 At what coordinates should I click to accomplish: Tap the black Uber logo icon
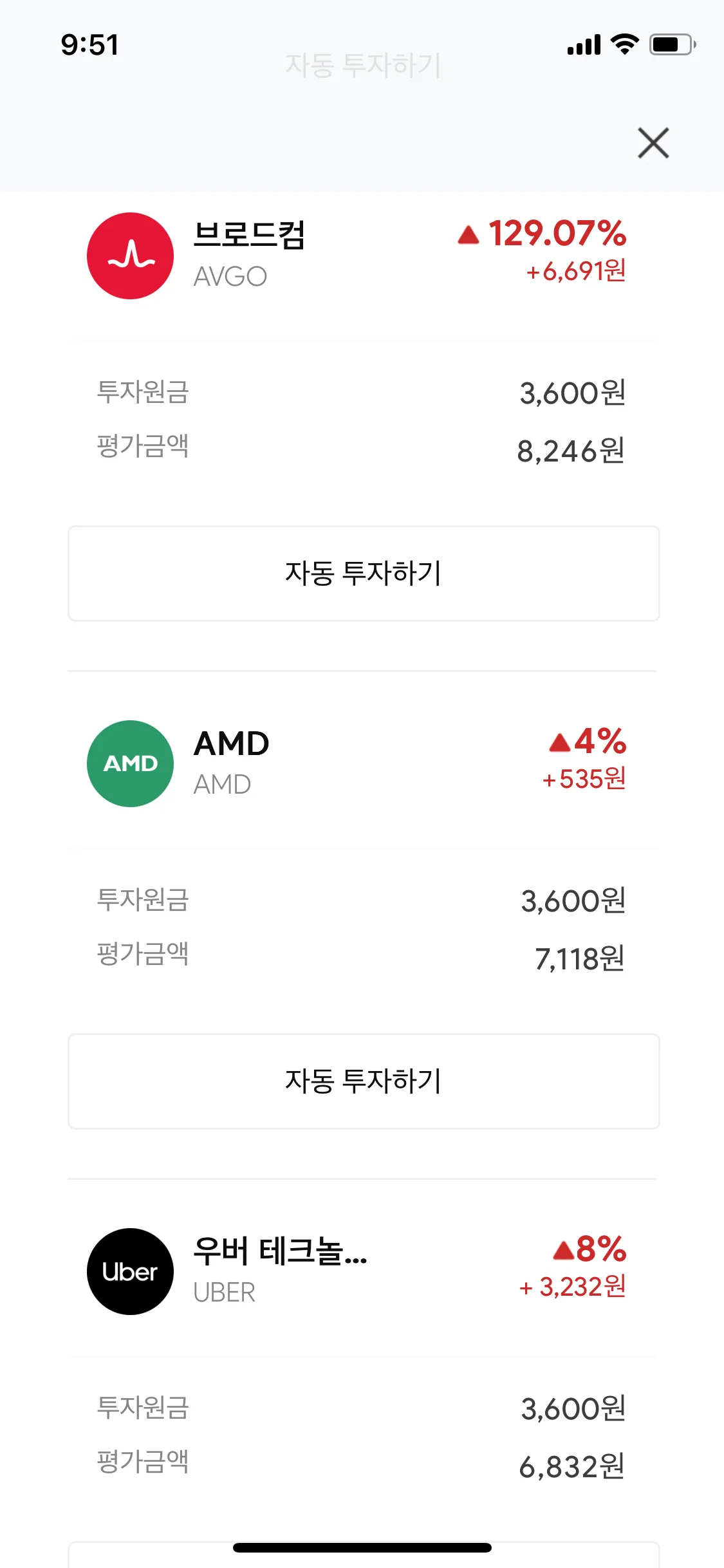(131, 1272)
